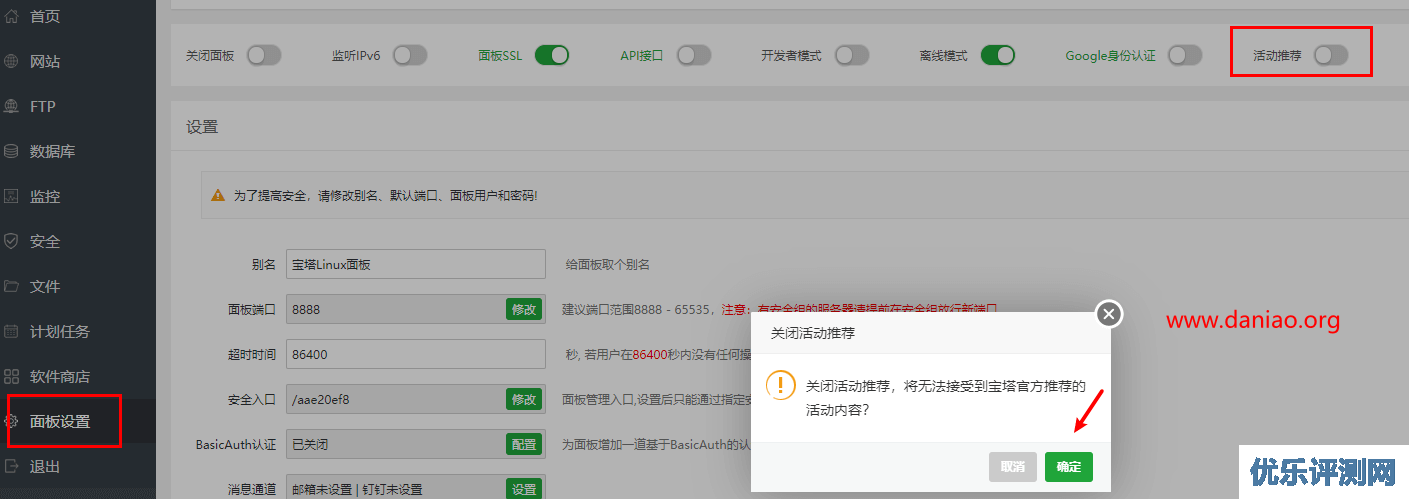Click the logout icon beside 退出
This screenshot has height=499, width=1409.
tap(12, 466)
